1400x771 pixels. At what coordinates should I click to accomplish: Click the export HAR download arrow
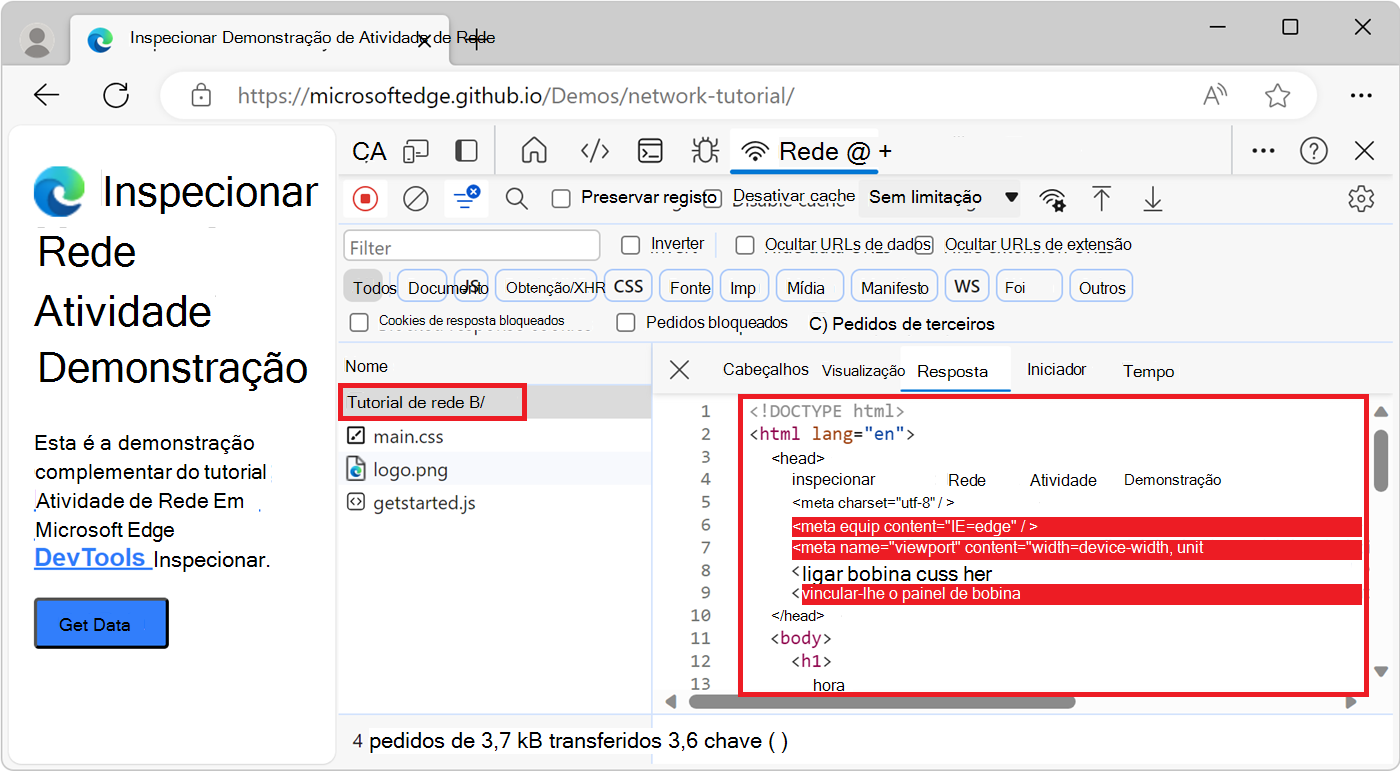pyautogui.click(x=1153, y=199)
